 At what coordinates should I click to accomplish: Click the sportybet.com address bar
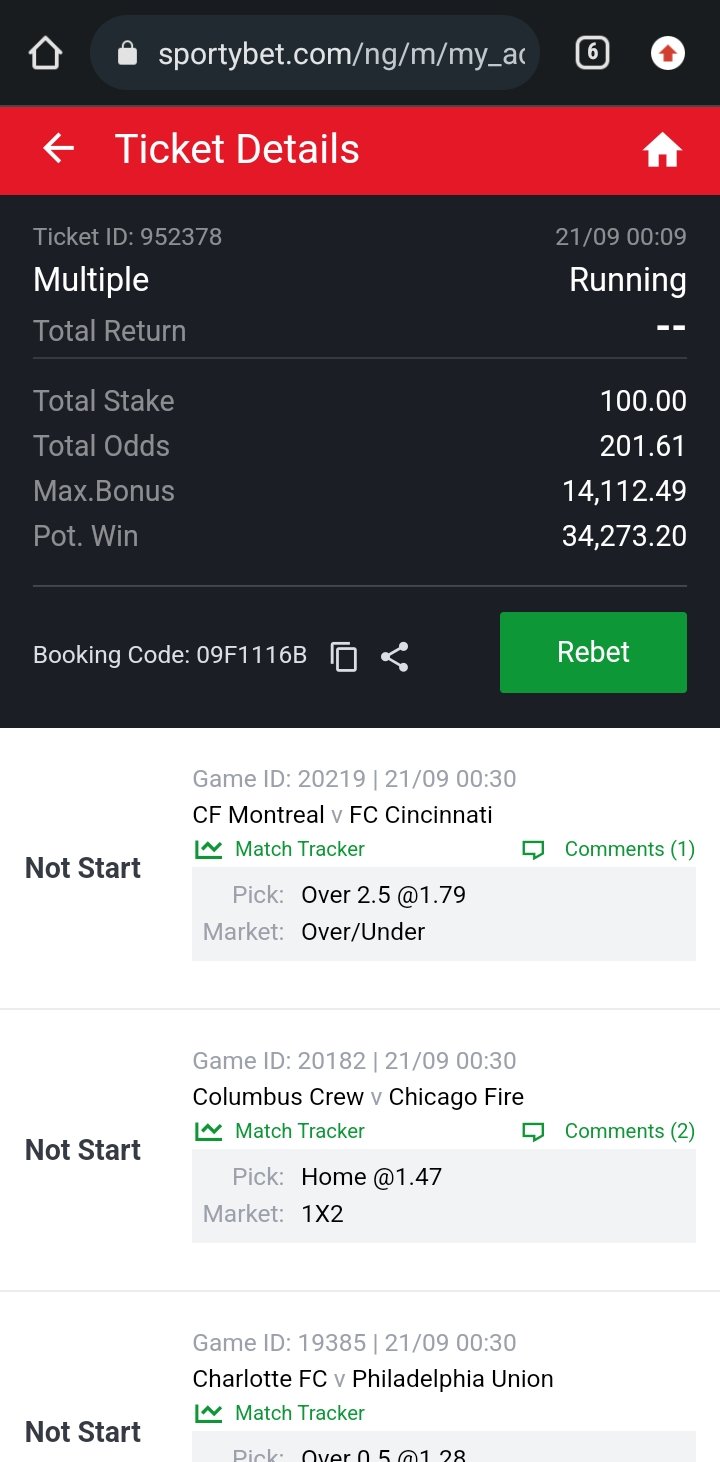click(x=340, y=53)
